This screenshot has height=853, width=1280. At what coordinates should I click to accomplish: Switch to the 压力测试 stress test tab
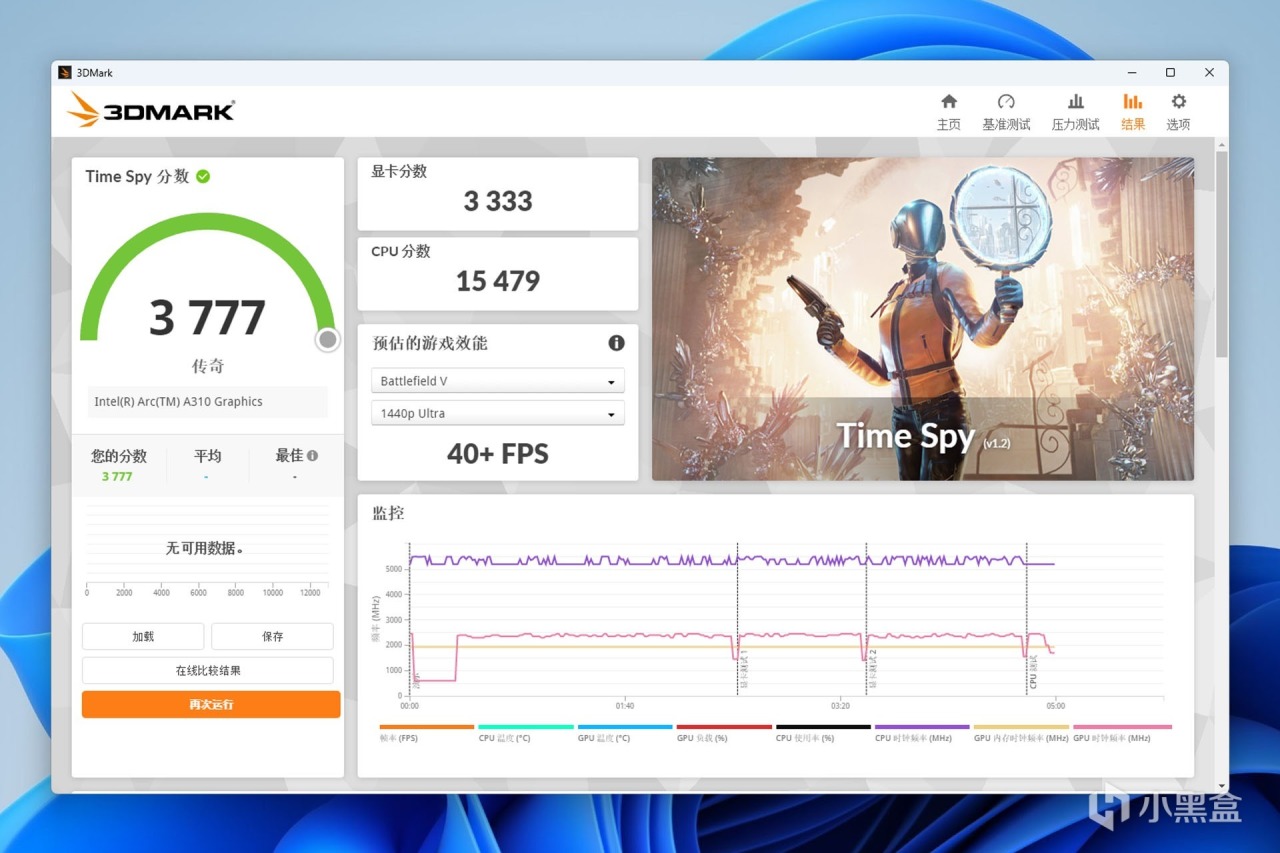coord(1075,112)
